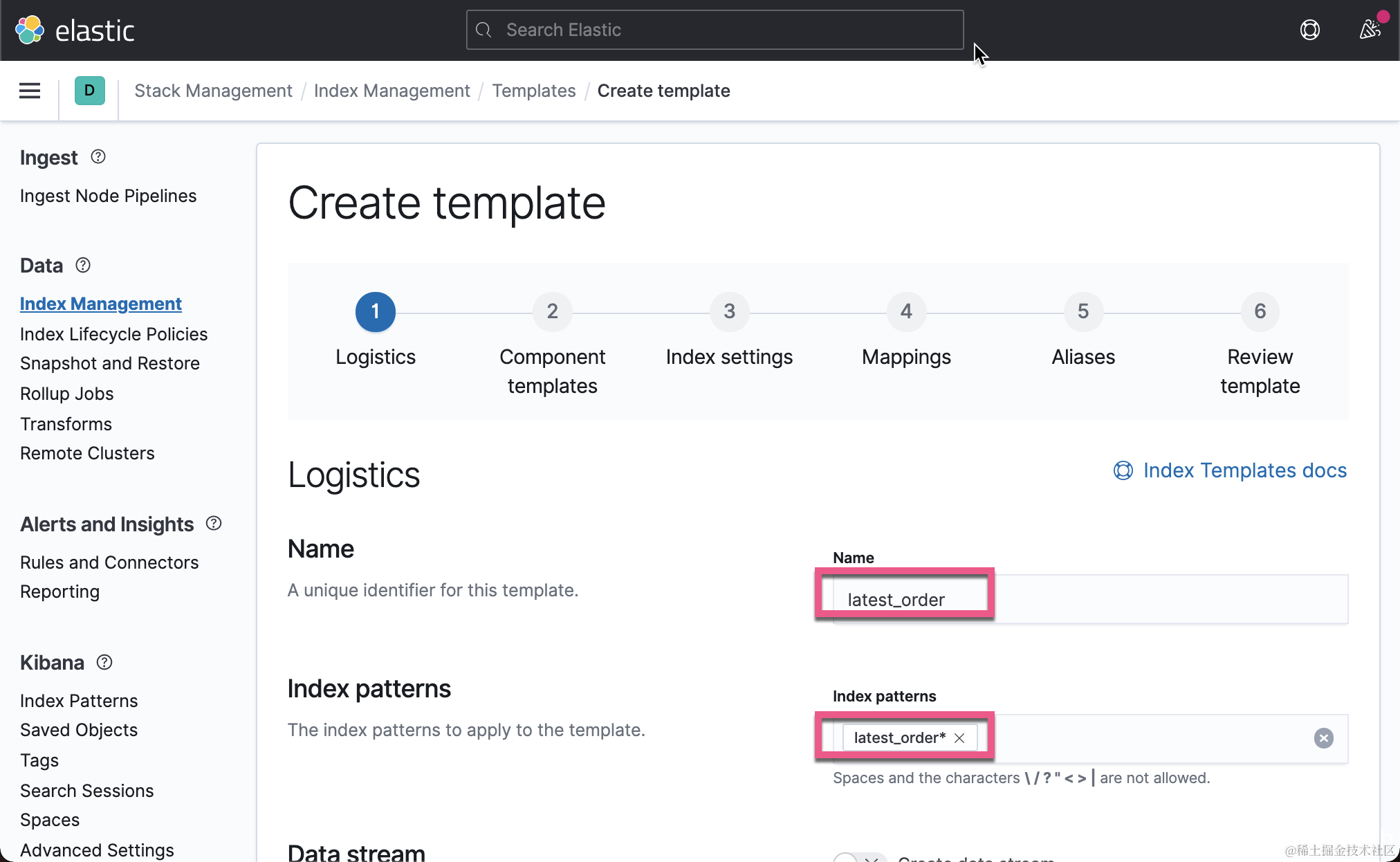Open the newsfeed celebration icon
The height and width of the screenshot is (862, 1400).
(x=1370, y=30)
